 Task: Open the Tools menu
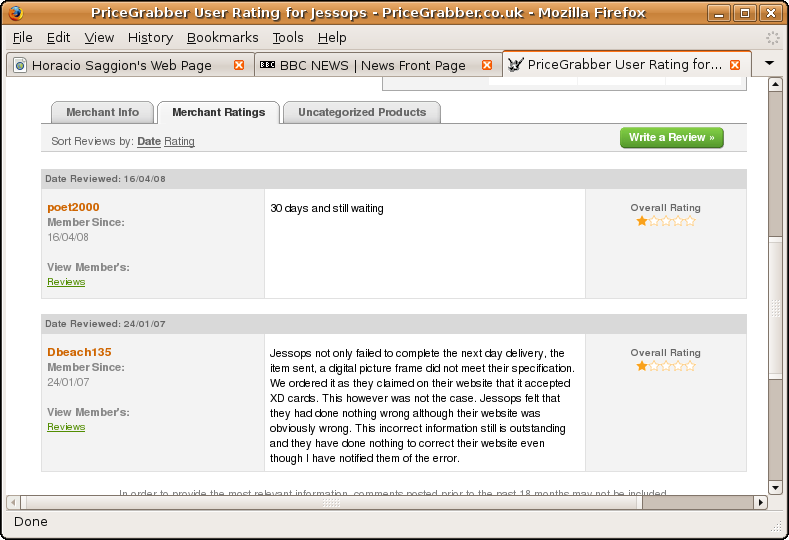coord(288,38)
